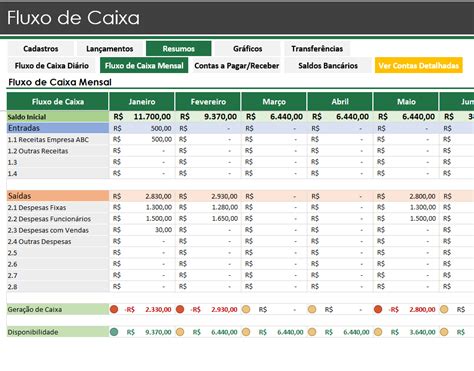Switch to the Gráficos tab
The image size is (474, 371).
248,49
